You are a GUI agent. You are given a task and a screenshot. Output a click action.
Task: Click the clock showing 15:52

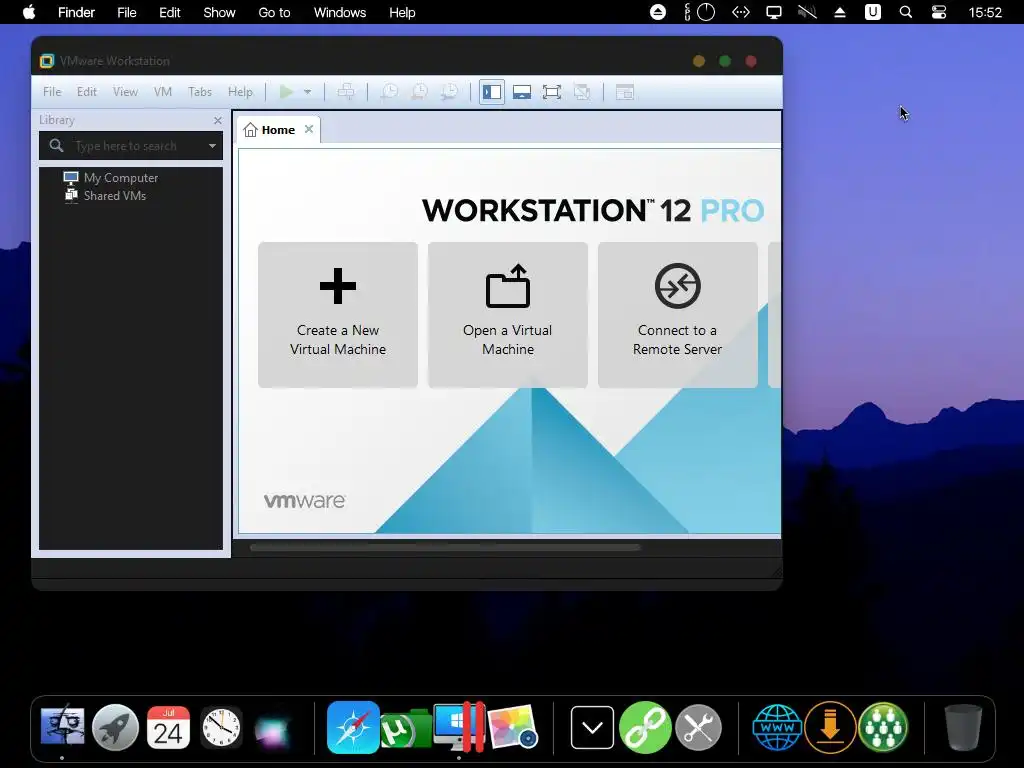[x=985, y=12]
